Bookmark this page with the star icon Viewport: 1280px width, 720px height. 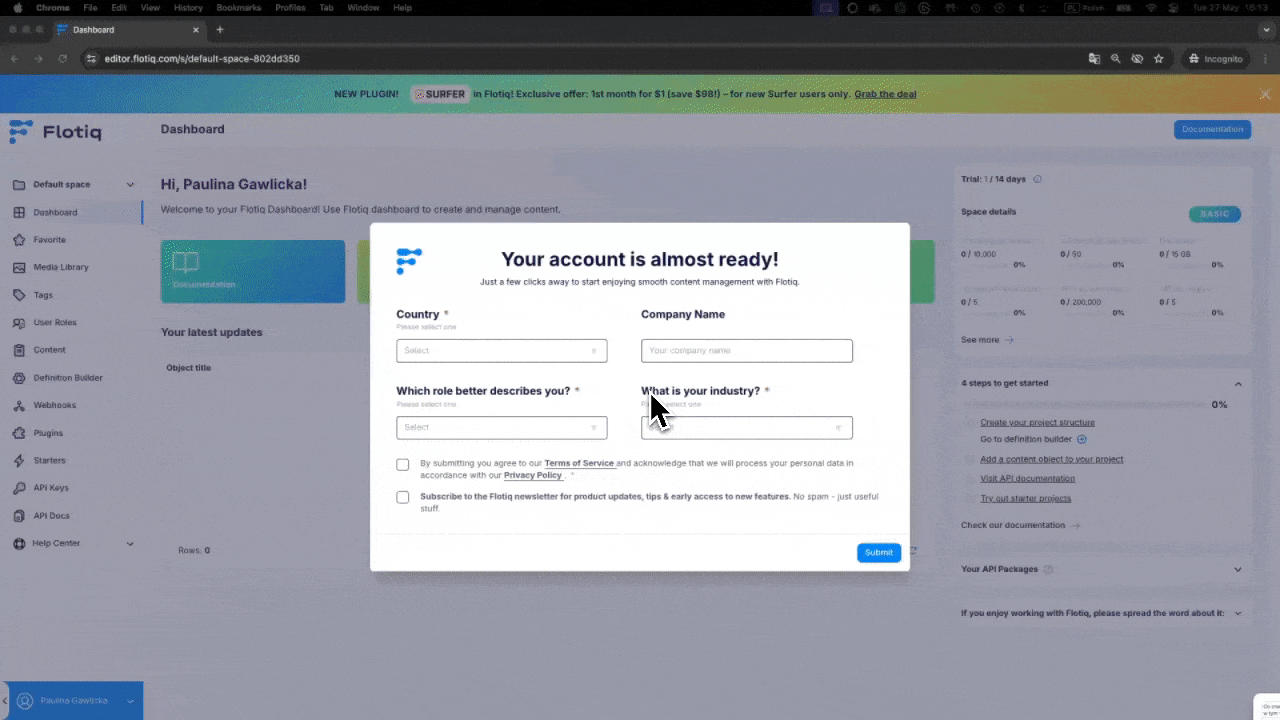(1159, 59)
